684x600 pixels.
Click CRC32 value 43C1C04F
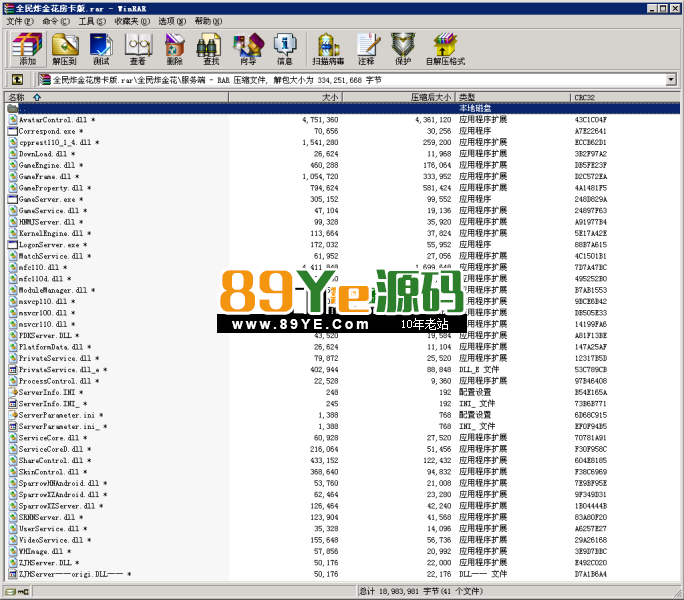(x=591, y=120)
